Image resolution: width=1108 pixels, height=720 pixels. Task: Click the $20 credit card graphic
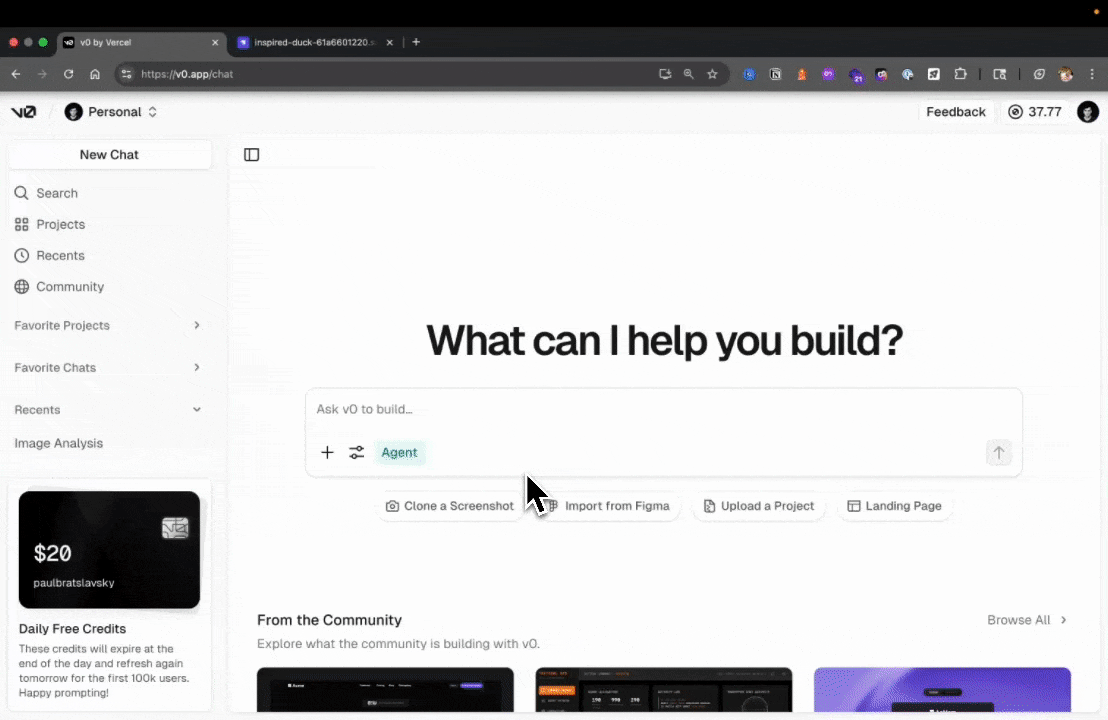(109, 550)
